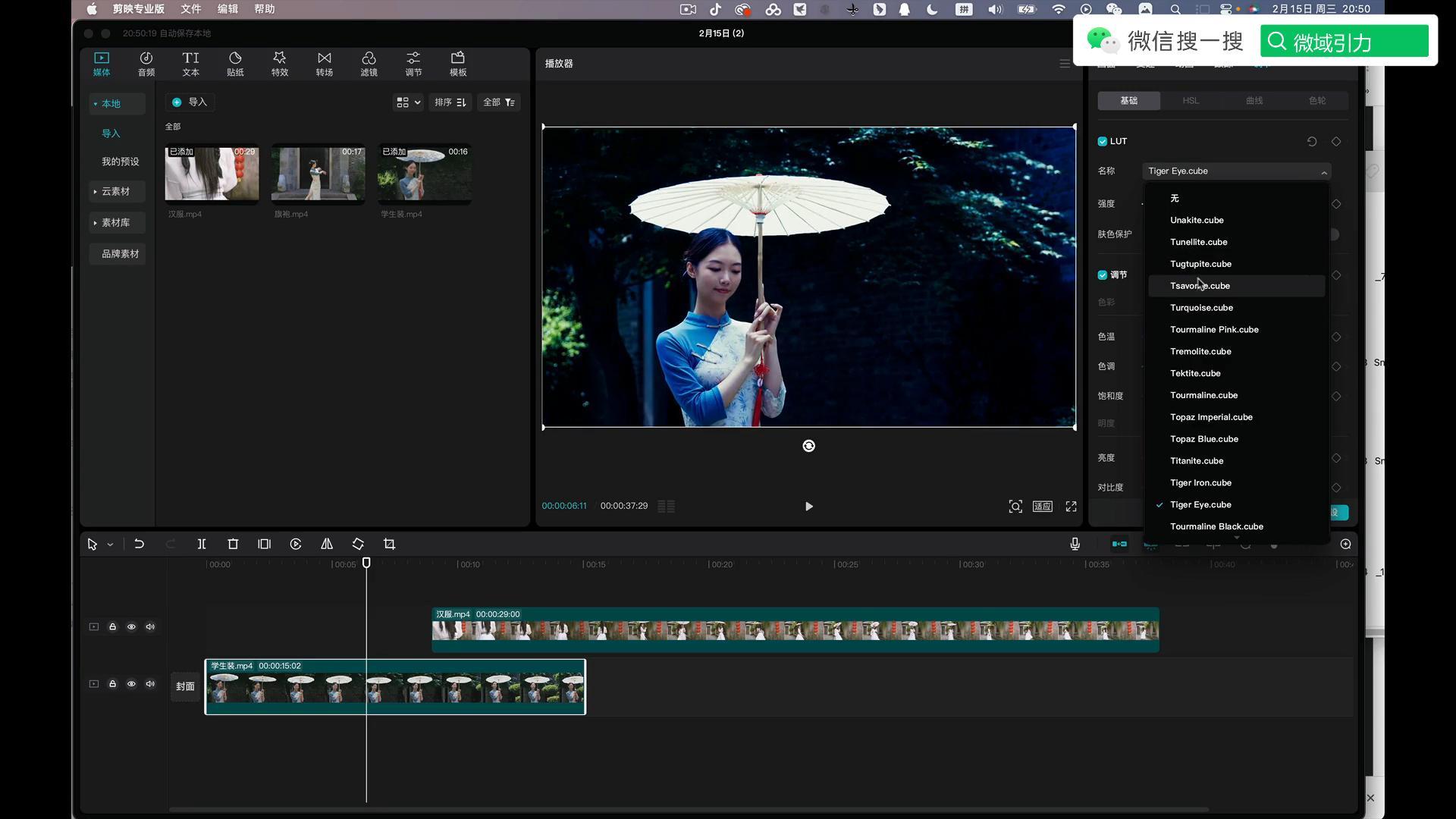Lock the 学生装.mp4 track
The image size is (1456, 819).
coord(112,683)
